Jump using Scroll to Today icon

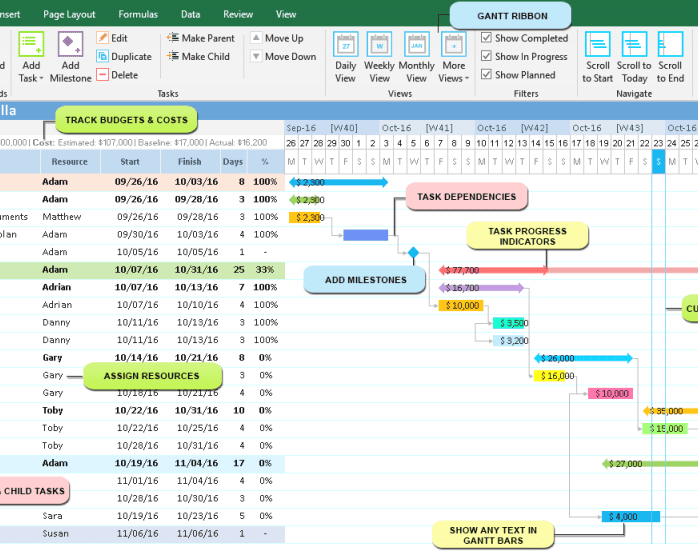tap(635, 46)
